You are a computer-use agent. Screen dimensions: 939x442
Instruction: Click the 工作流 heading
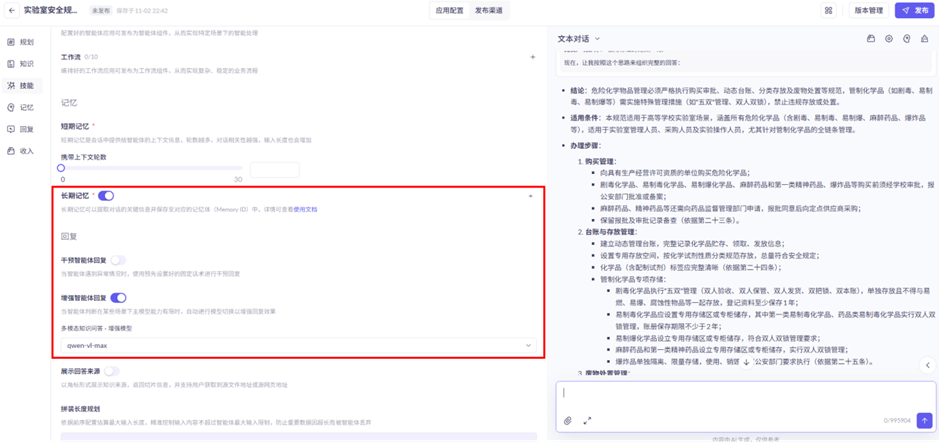pyautogui.click(x=70, y=57)
